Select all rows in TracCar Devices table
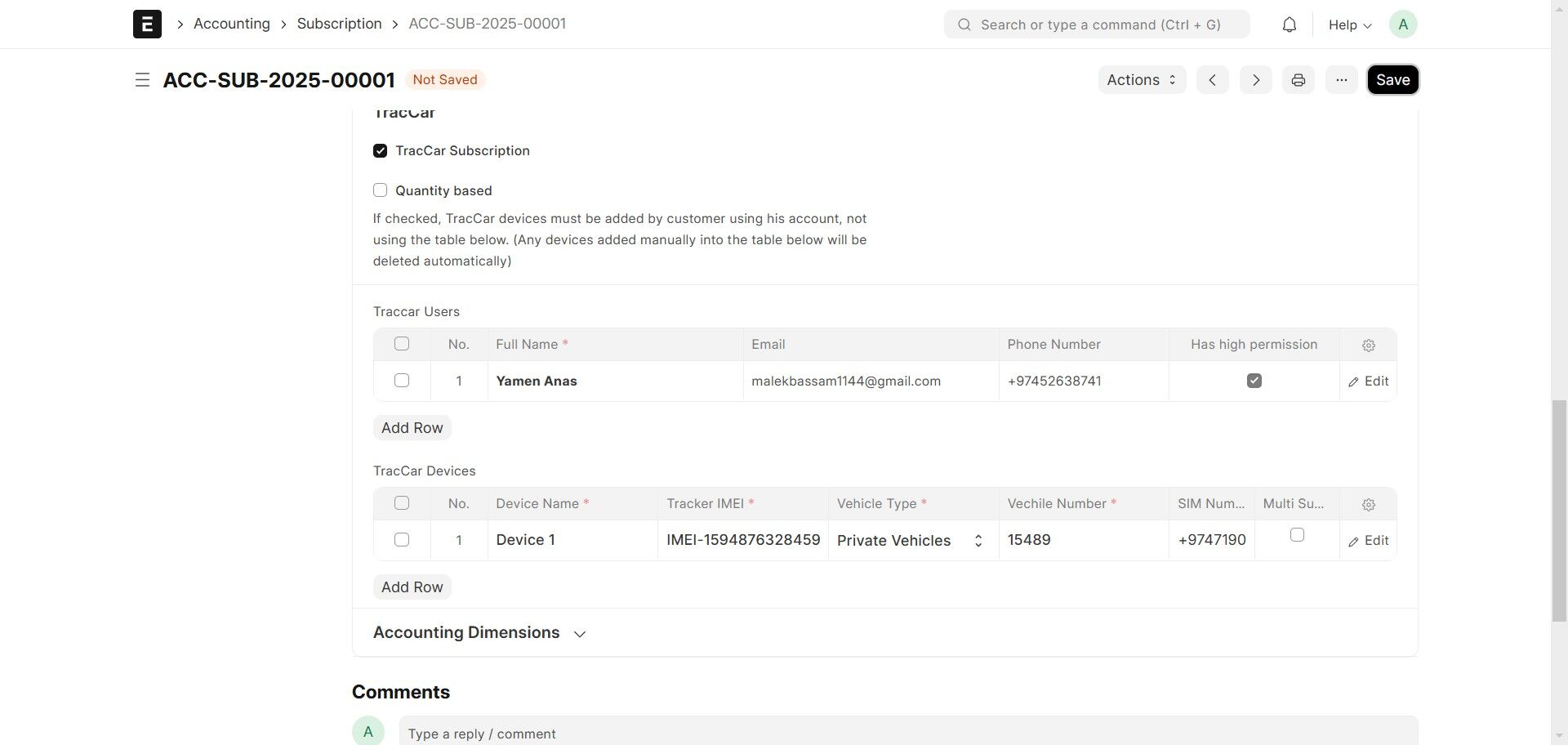Image resolution: width=1568 pixels, height=745 pixels. point(402,503)
